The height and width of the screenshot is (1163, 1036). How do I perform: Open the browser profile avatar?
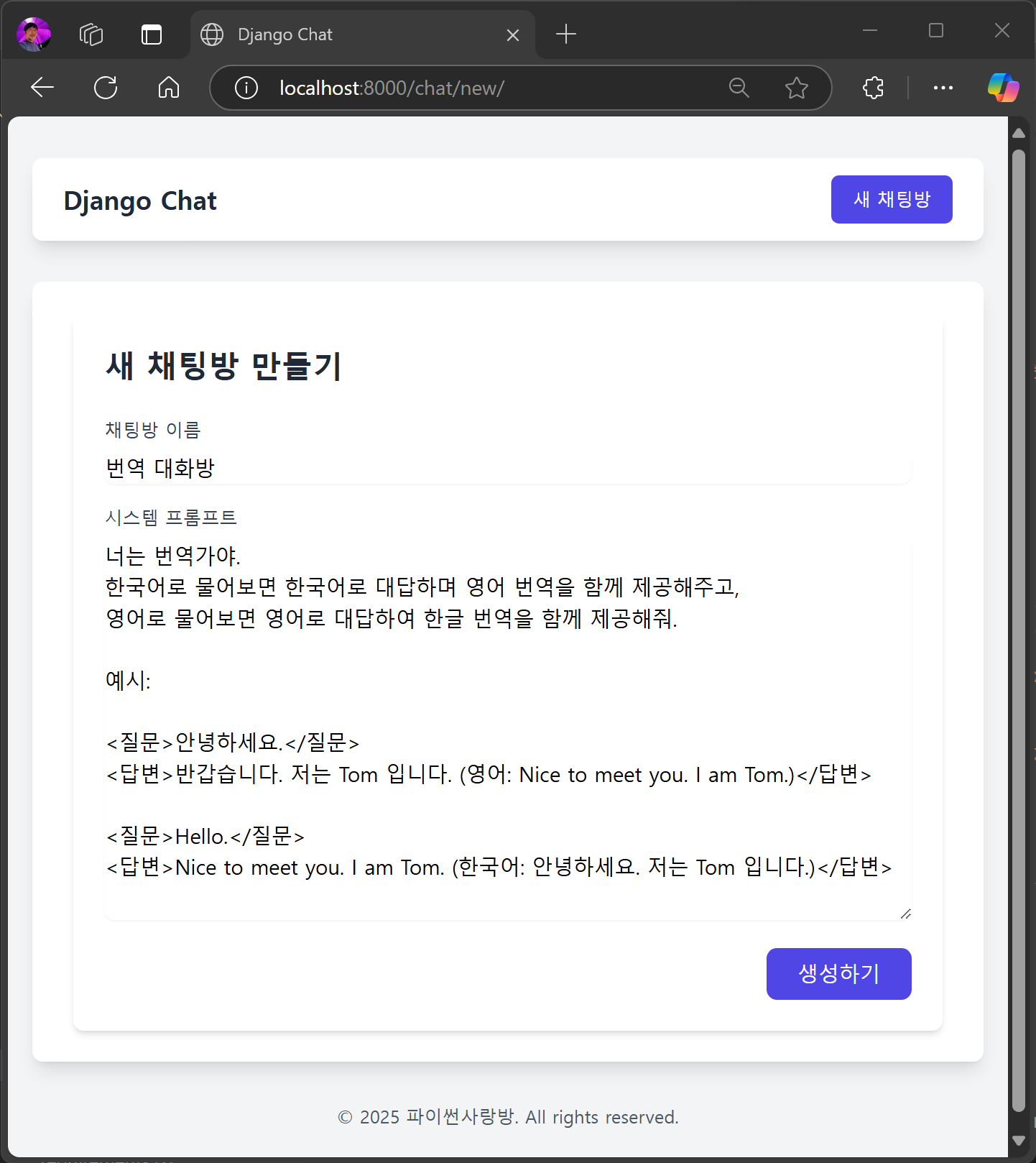(x=33, y=34)
